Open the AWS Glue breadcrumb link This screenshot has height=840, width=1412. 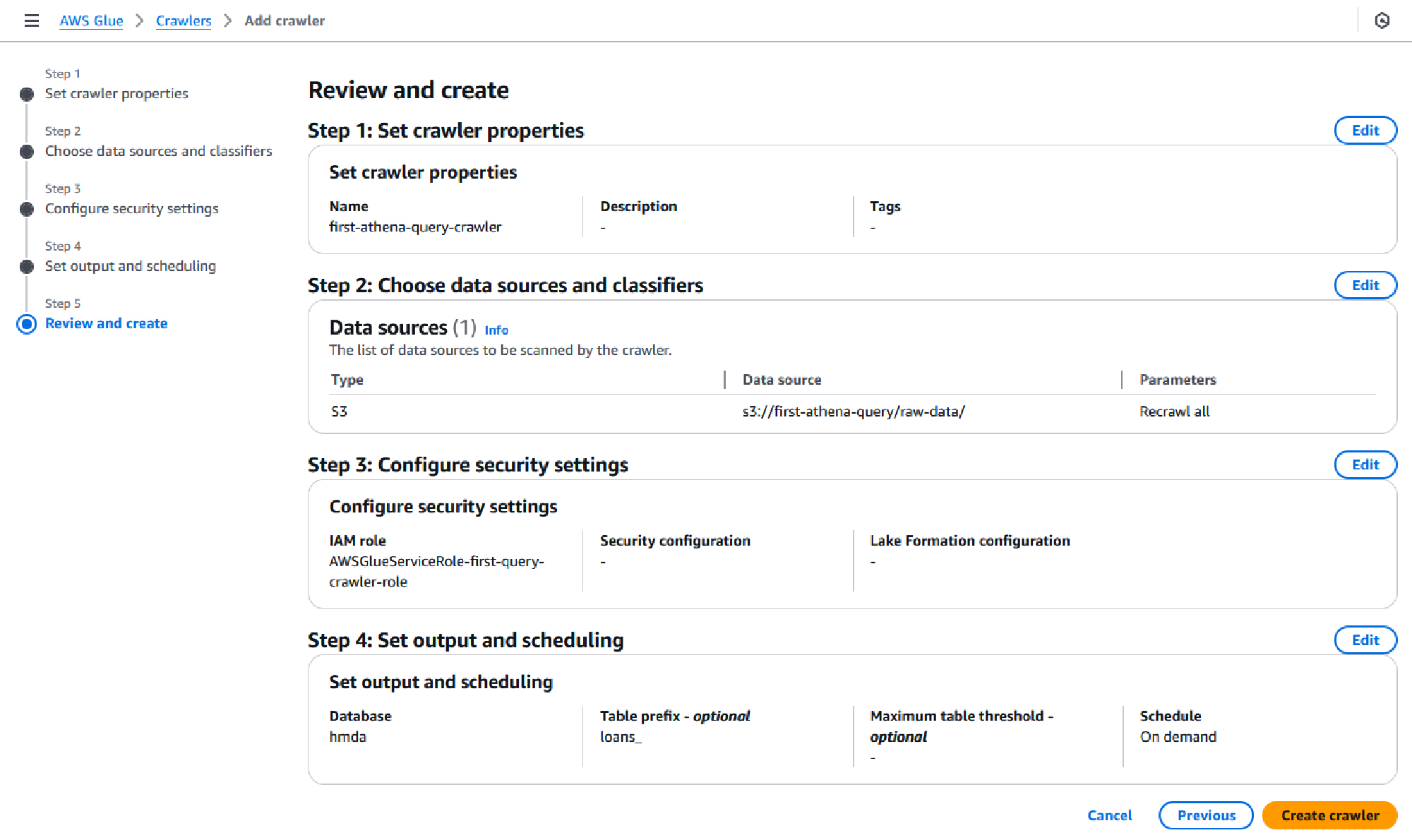(90, 20)
